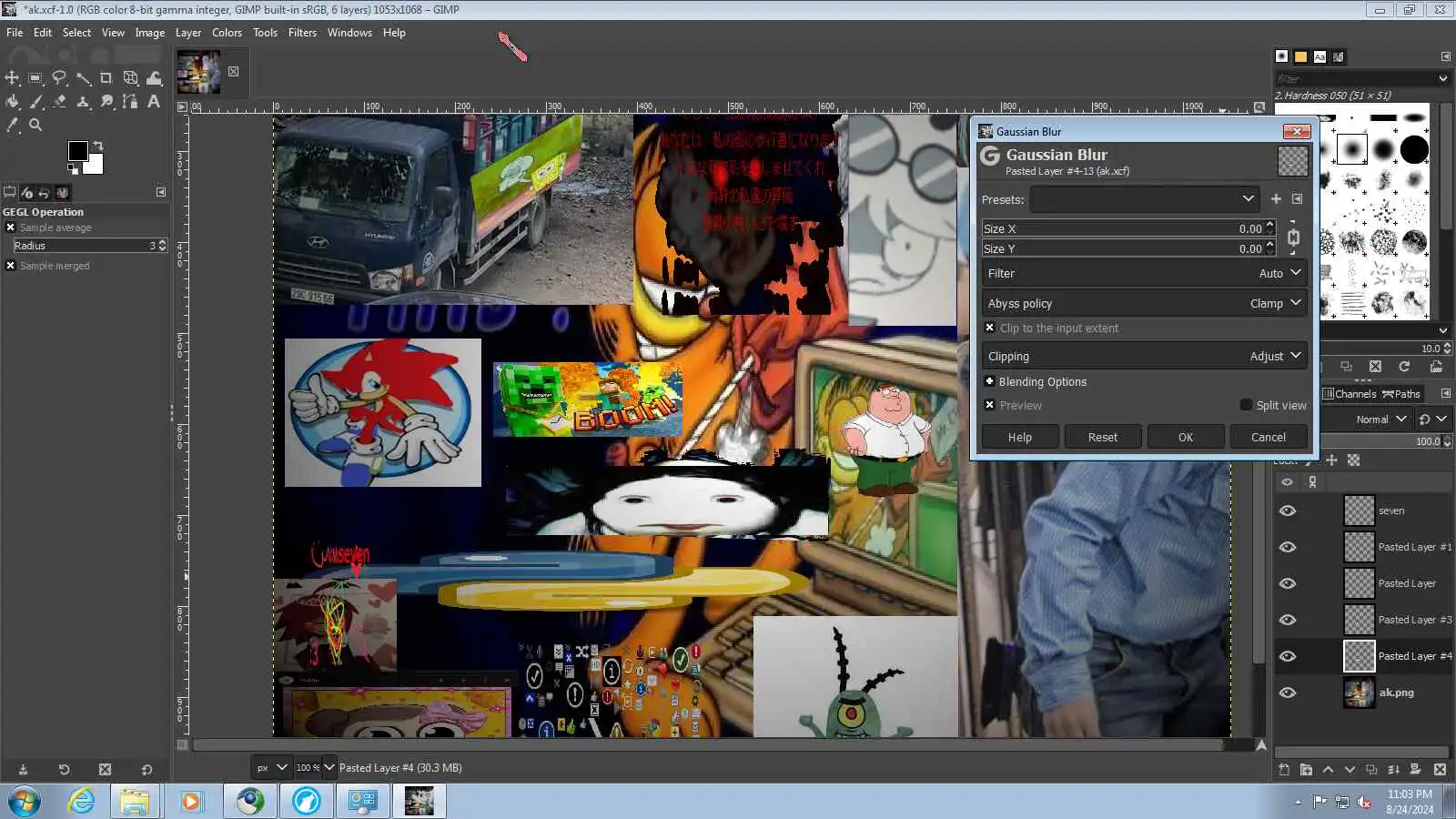The height and width of the screenshot is (819, 1456).
Task: Switch to the Paths tab
Action: tap(1401, 394)
